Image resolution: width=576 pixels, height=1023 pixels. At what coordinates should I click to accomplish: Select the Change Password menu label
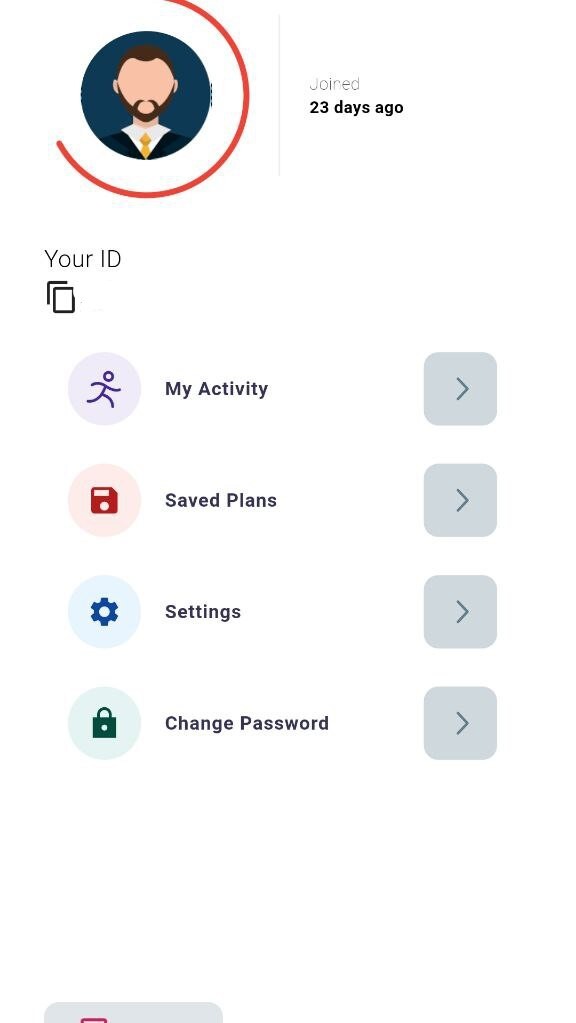pos(247,723)
